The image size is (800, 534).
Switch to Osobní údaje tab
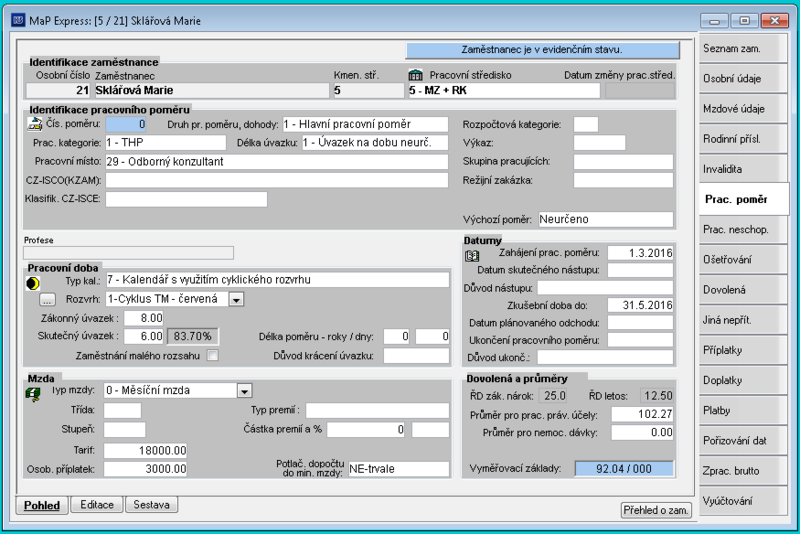(743, 79)
